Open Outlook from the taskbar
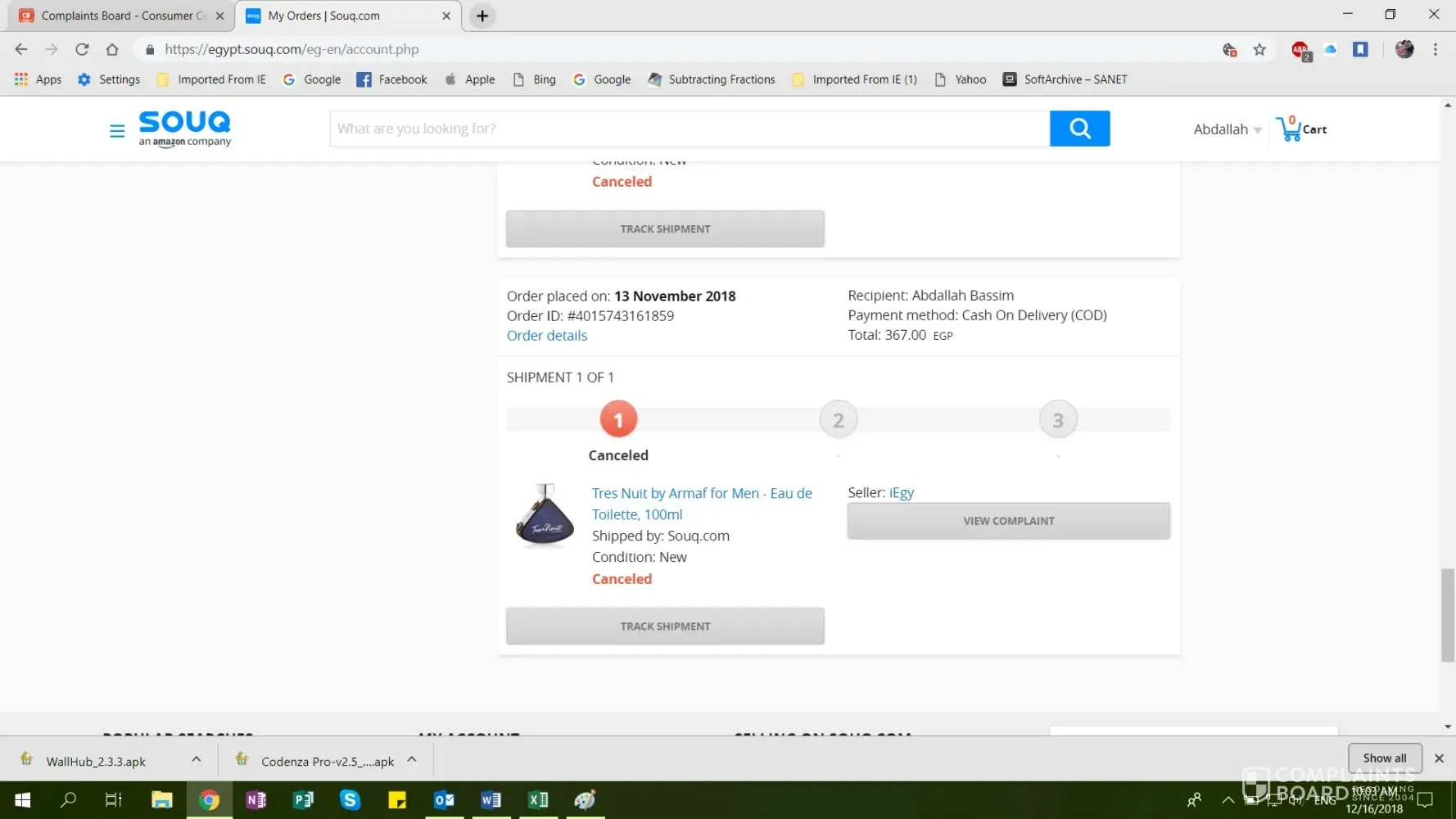Viewport: 1456px width, 819px height. 444,800
